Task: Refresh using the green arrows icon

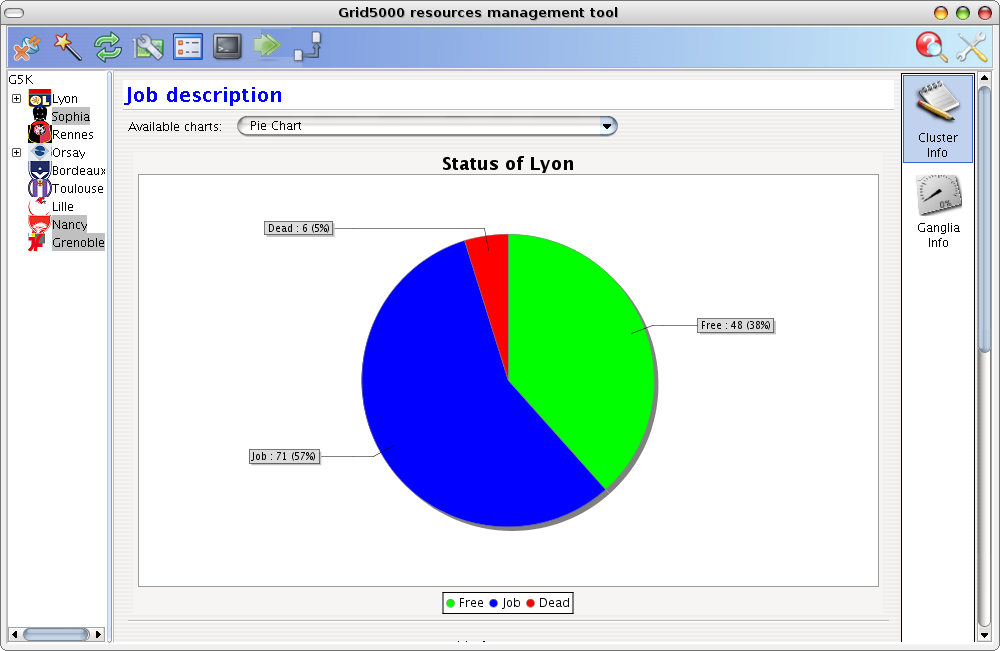Action: click(x=108, y=47)
